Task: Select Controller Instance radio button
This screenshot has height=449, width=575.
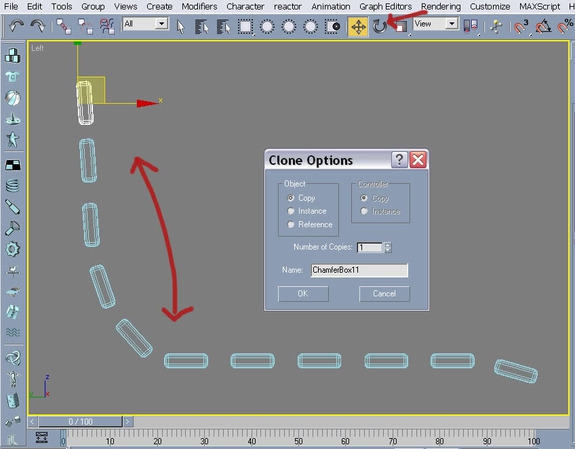Action: click(x=364, y=211)
